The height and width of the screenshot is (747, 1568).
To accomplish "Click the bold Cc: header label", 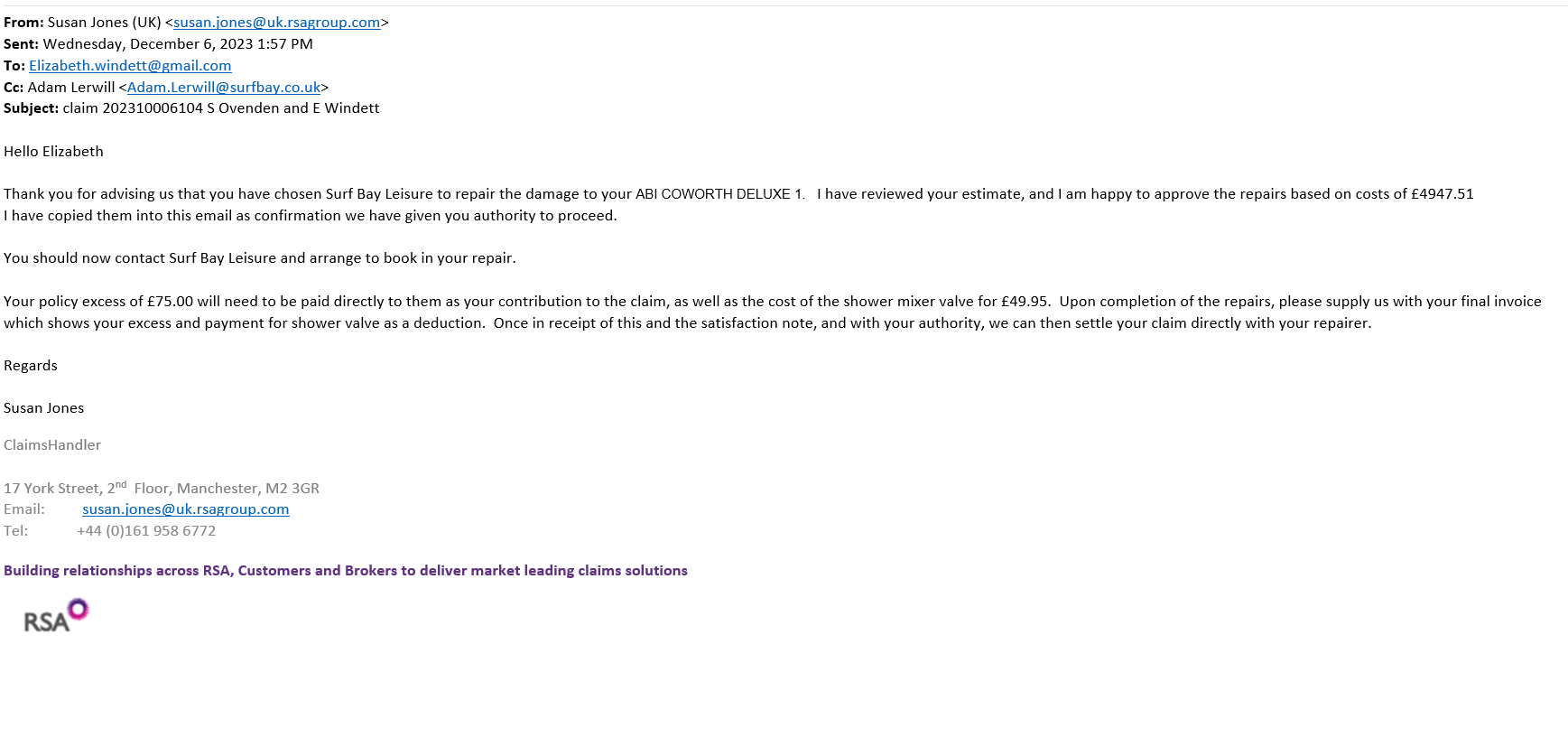I will [14, 88].
